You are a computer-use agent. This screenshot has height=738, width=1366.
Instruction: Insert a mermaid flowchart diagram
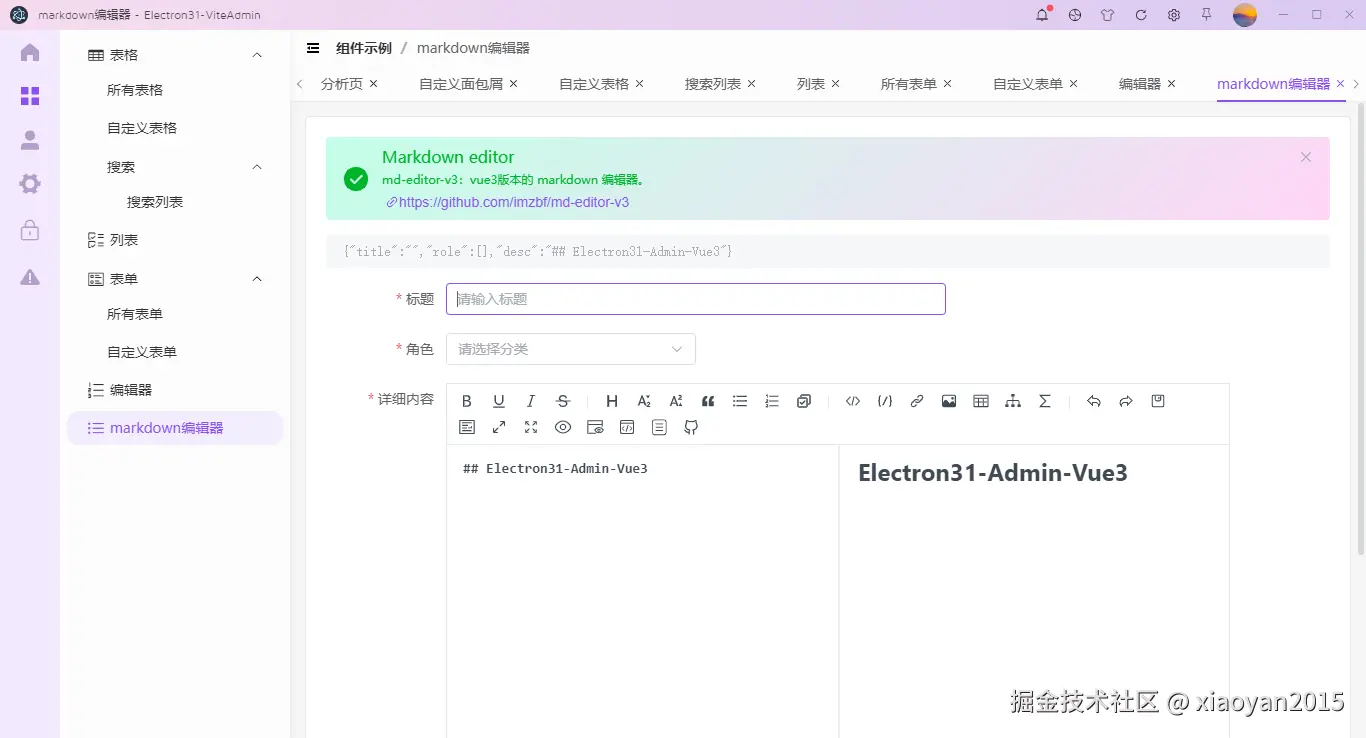(1012, 401)
